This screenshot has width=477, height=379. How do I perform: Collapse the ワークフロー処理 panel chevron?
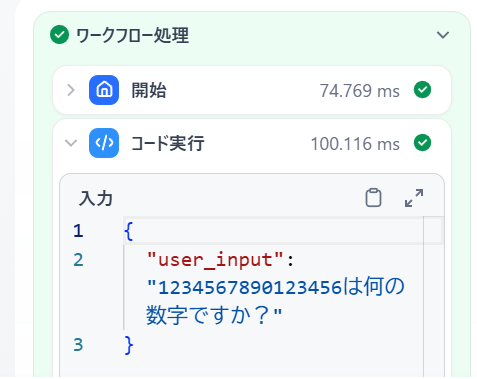tap(443, 35)
